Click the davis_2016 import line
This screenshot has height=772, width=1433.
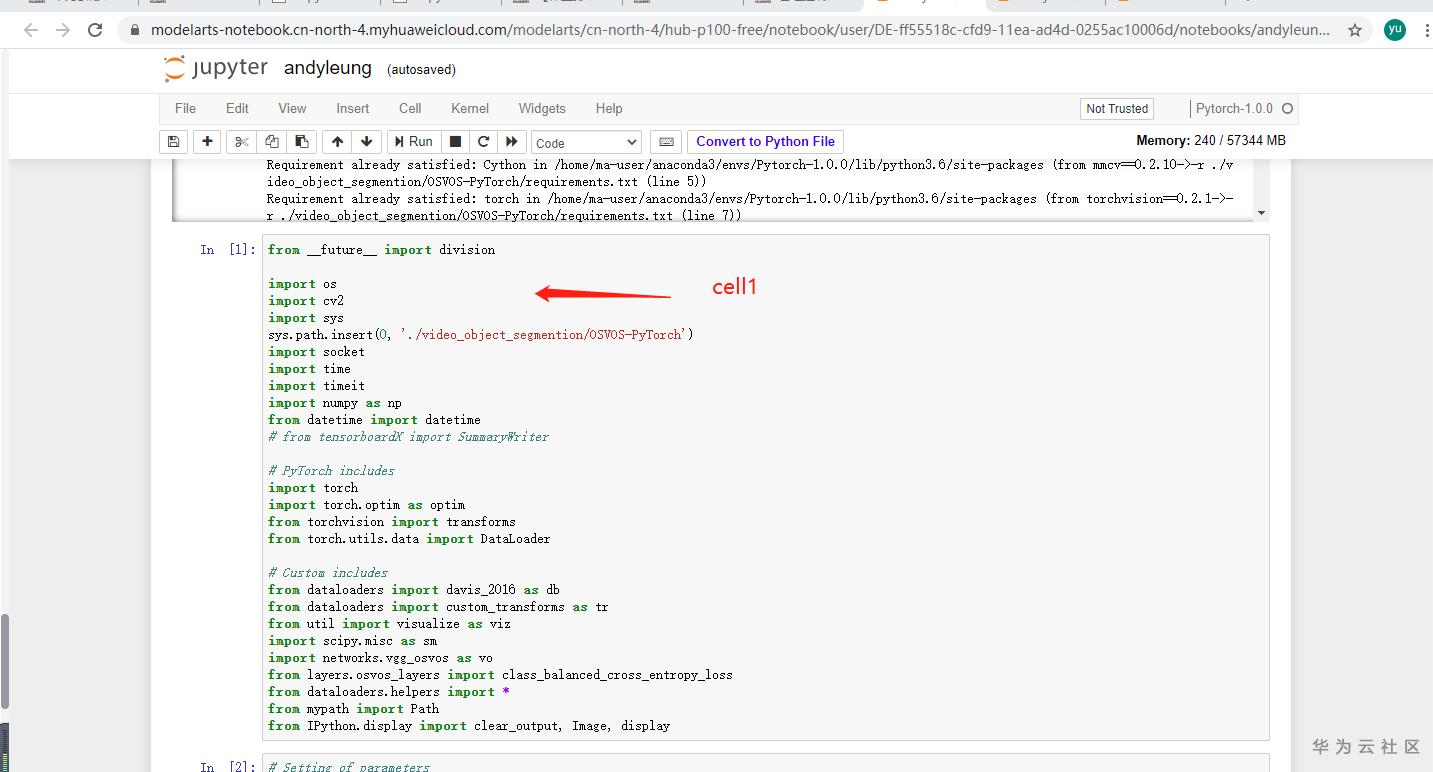[414, 590]
